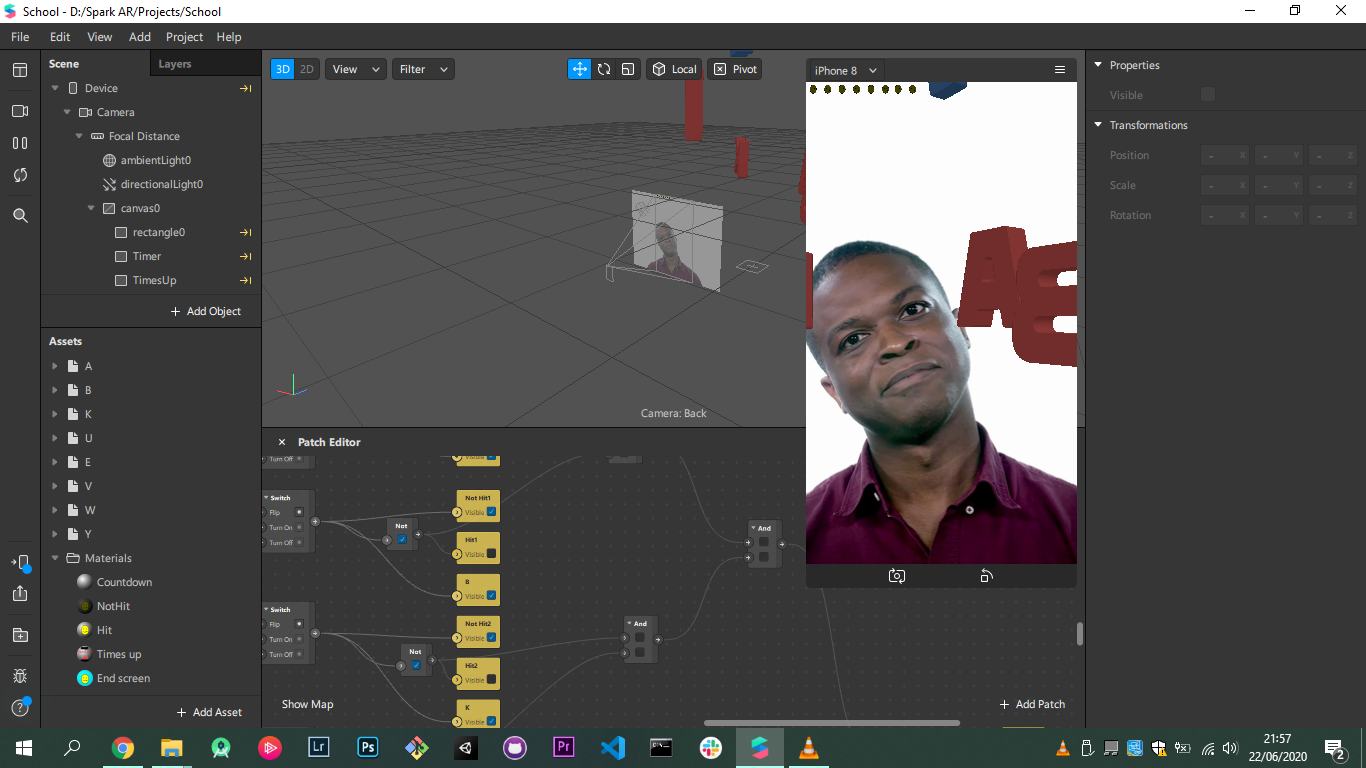Click the video camera icon in left toolbar
This screenshot has height=768, width=1366.
pyautogui.click(x=20, y=111)
